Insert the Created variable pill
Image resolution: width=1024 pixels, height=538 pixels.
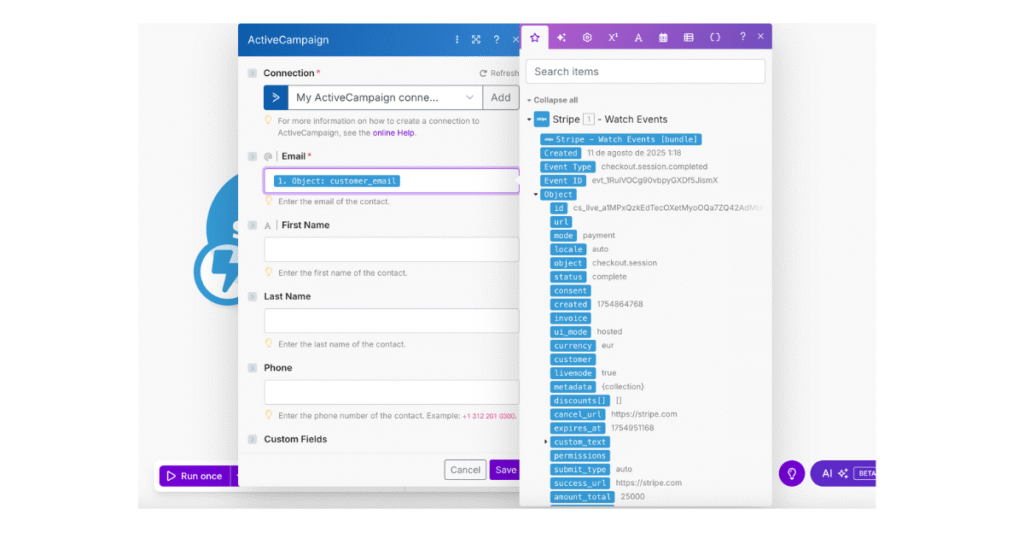tap(560, 153)
